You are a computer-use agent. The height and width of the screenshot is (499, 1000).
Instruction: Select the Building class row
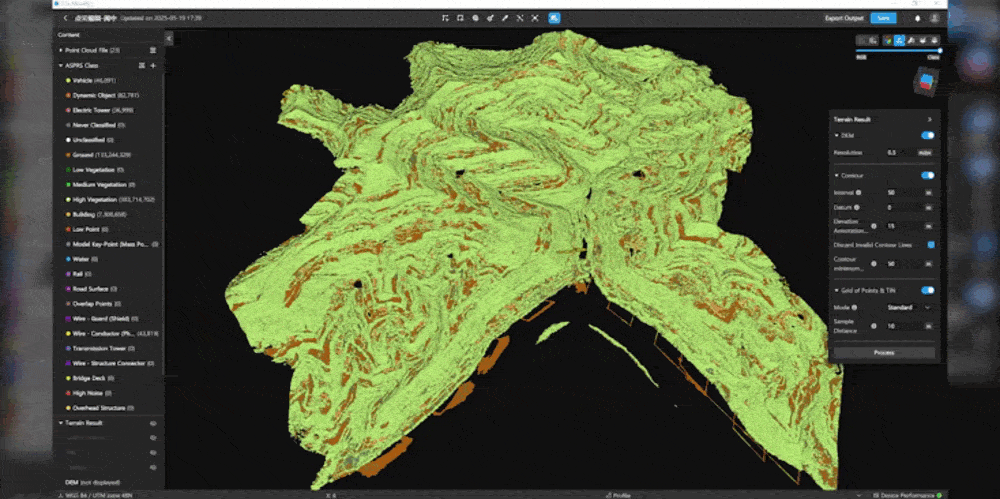pyautogui.click(x=107, y=214)
